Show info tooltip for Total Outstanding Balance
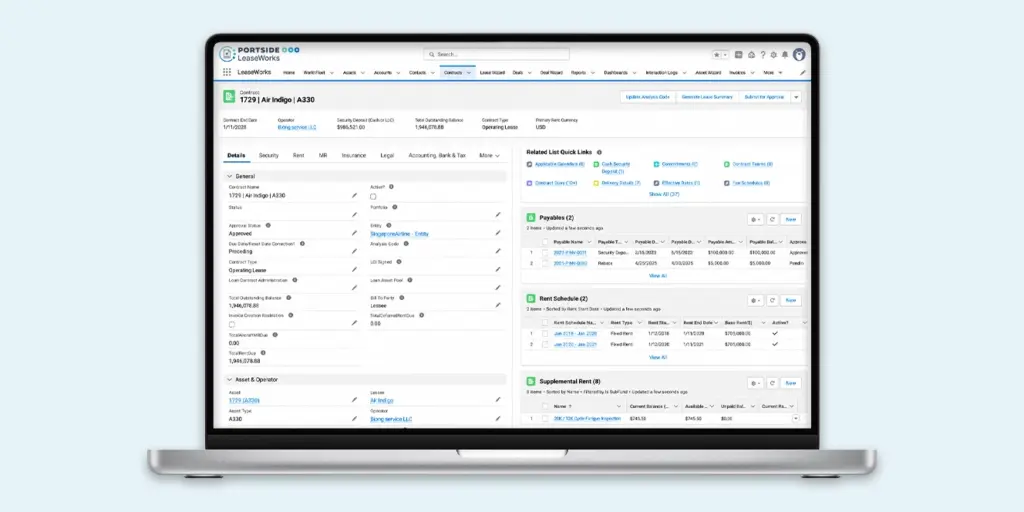Image resolution: width=1024 pixels, height=512 pixels. 288,297
